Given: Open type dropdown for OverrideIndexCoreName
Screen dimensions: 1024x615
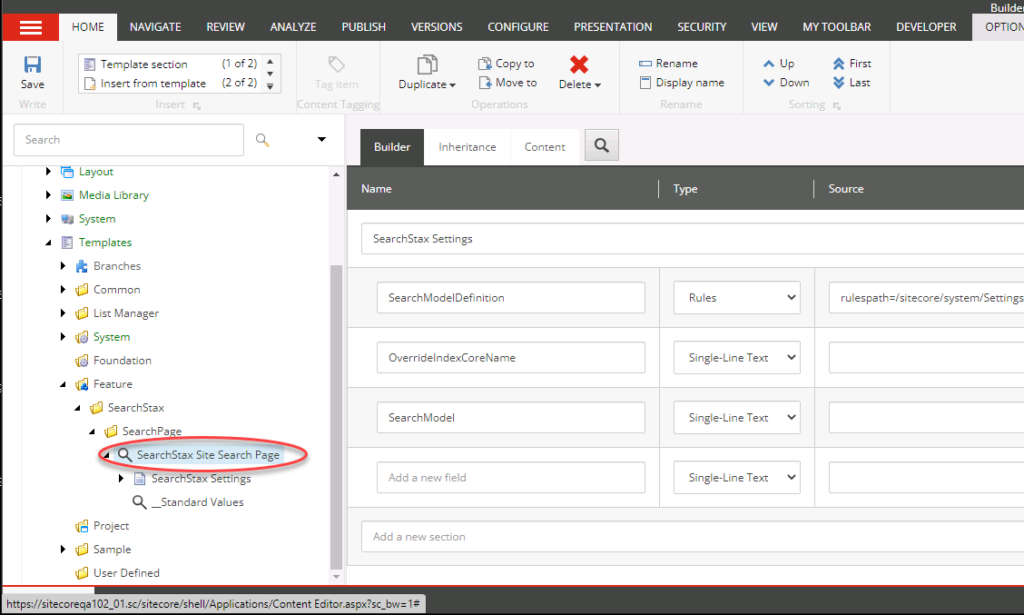Looking at the screenshot, I should click(x=737, y=358).
